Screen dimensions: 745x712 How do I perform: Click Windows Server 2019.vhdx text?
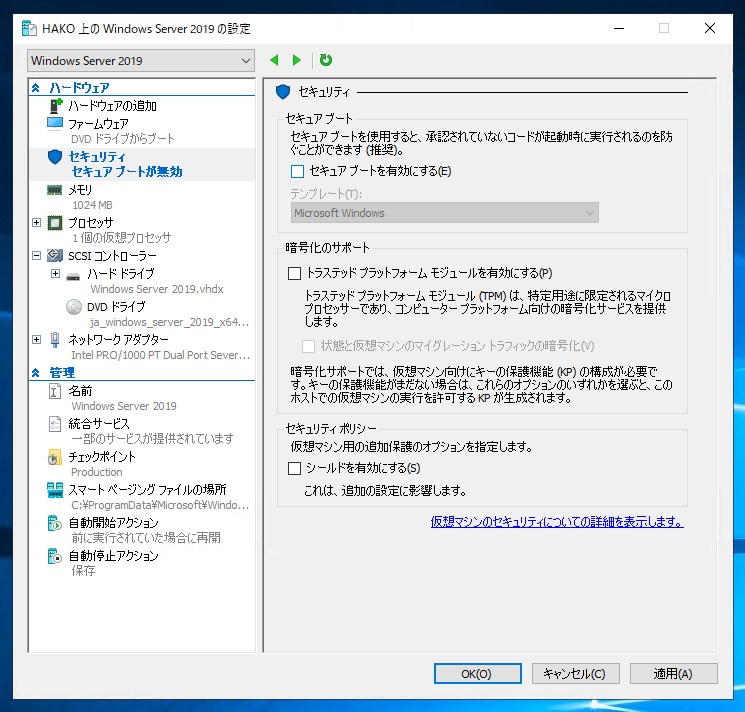pyautogui.click(x=157, y=289)
